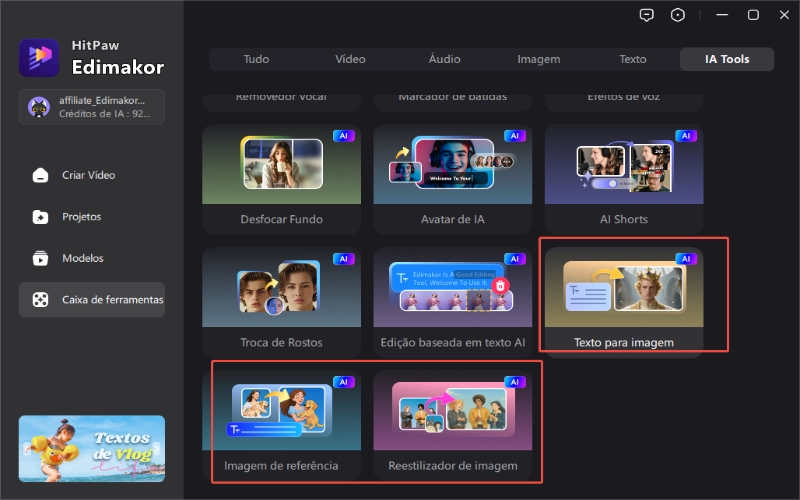Select Caixa de ferramentas menu item
Image resolution: width=800 pixels, height=500 pixels.
(x=92, y=299)
